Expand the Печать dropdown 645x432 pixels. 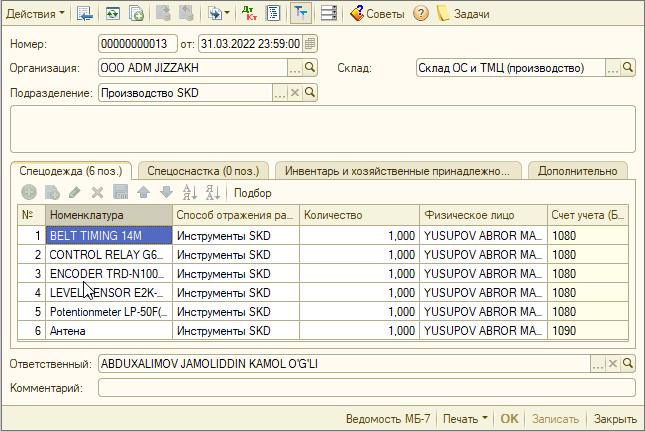[x=466, y=419]
